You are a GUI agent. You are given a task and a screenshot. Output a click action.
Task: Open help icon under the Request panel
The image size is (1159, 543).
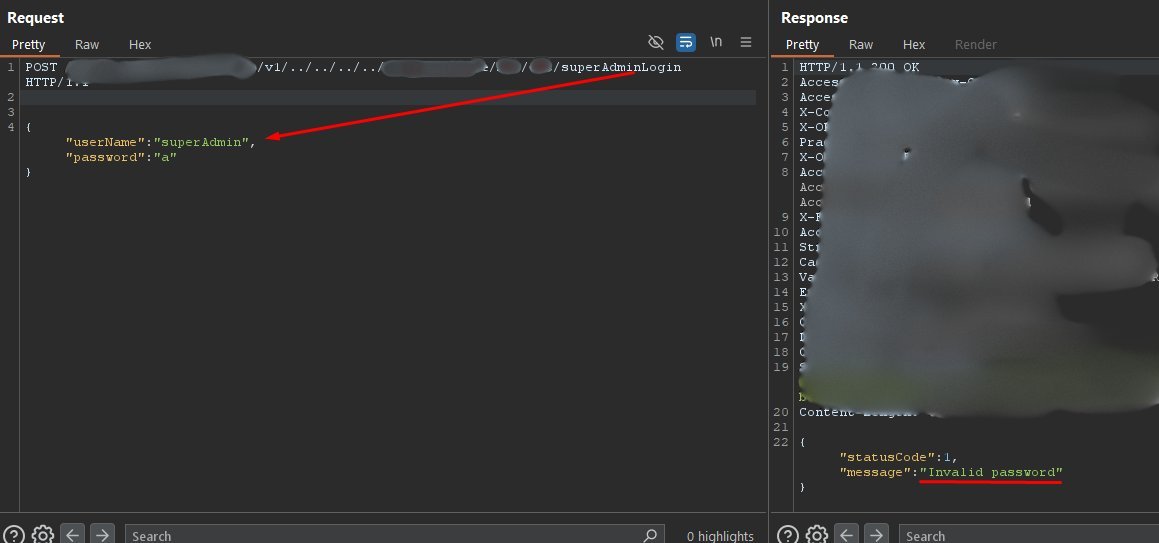14,535
